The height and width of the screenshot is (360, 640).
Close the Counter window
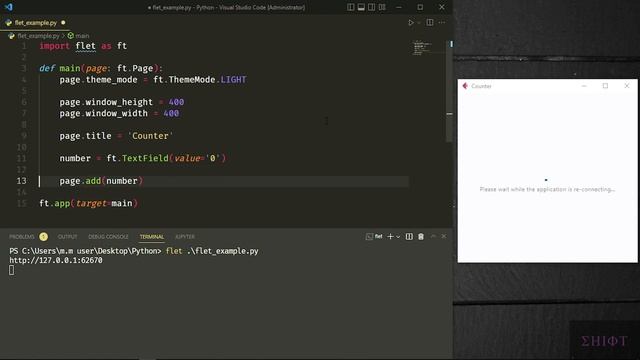tap(627, 86)
